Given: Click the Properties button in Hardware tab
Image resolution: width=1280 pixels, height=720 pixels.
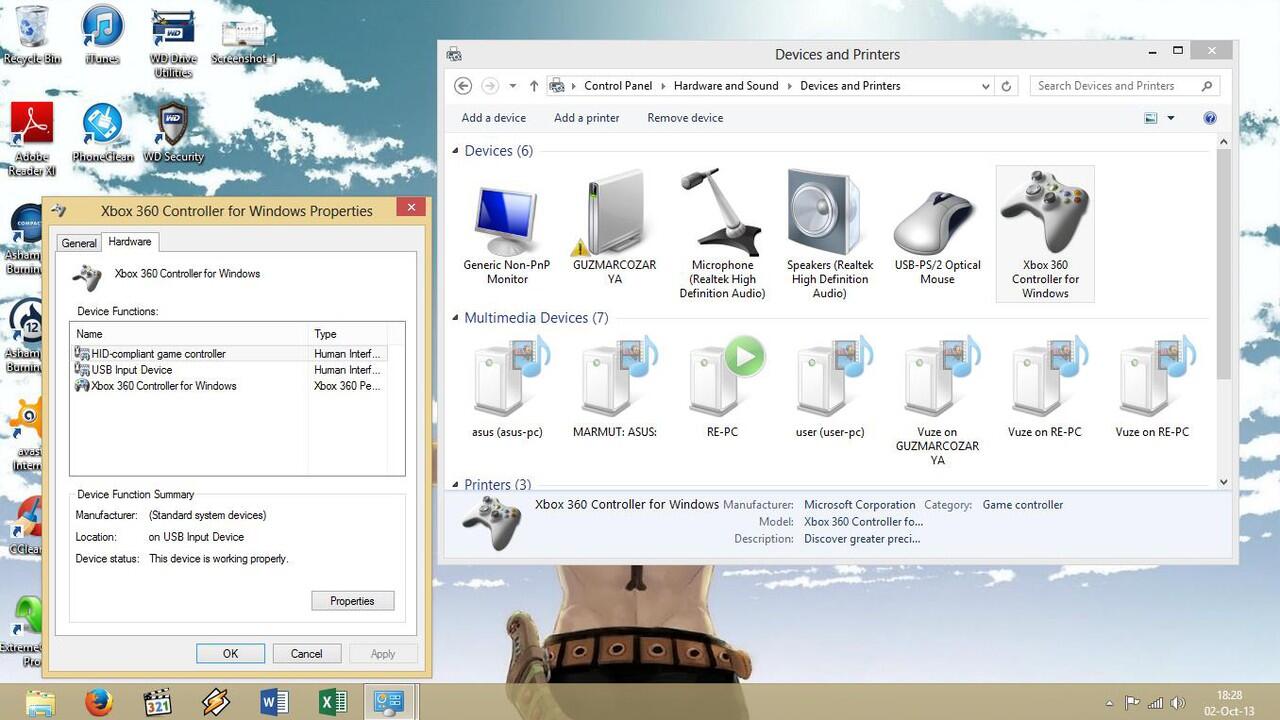Looking at the screenshot, I should coord(352,601).
